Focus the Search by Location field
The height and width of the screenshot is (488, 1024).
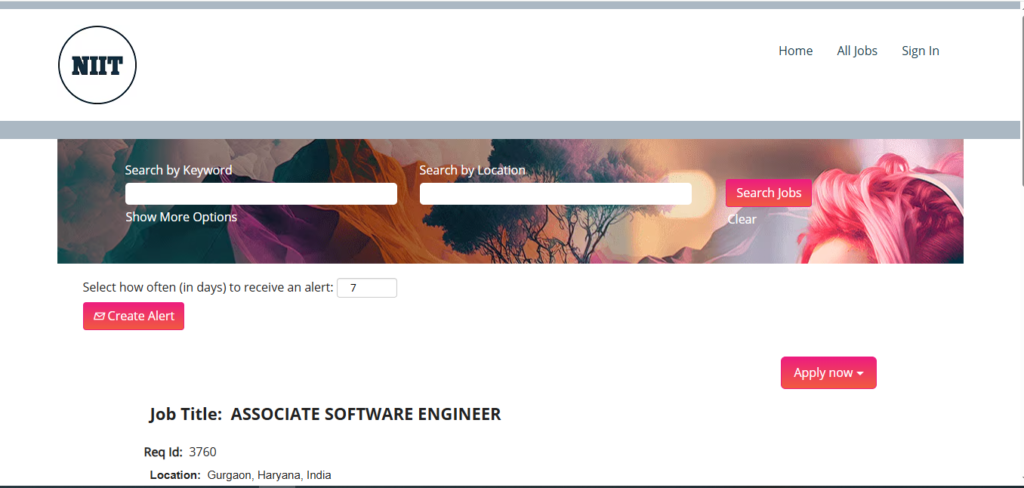click(556, 194)
